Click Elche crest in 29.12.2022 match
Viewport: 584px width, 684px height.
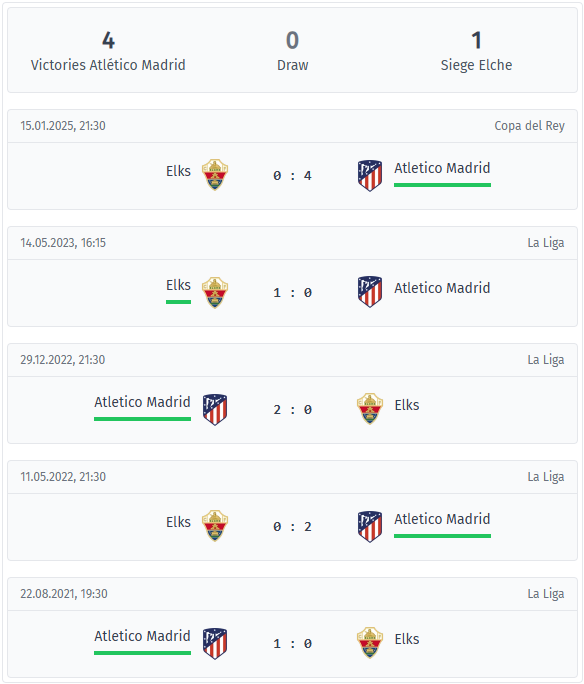[370, 409]
